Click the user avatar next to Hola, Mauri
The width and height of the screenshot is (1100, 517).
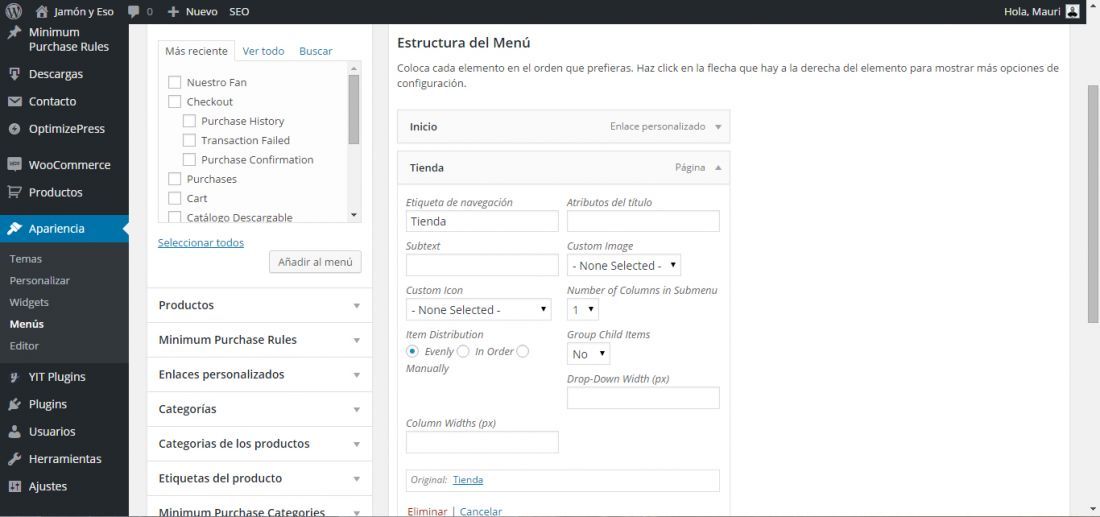(1073, 11)
